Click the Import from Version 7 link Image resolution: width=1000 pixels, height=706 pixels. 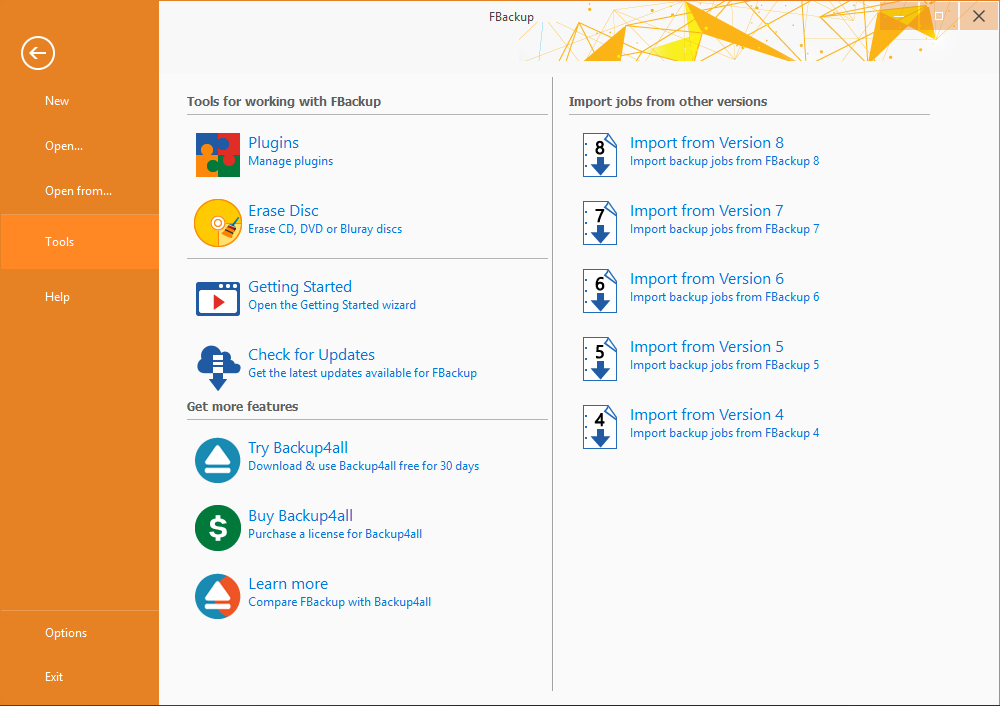point(706,211)
